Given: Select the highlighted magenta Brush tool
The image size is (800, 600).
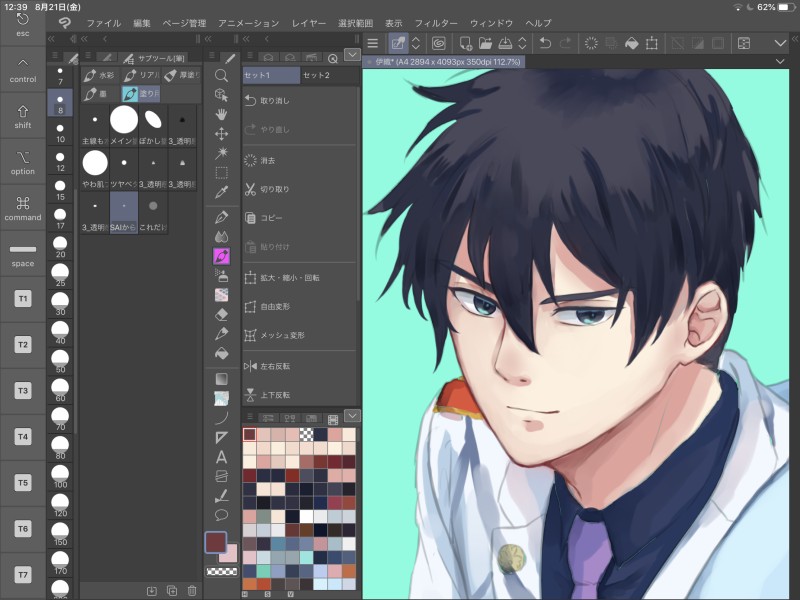Looking at the screenshot, I should 221,256.
